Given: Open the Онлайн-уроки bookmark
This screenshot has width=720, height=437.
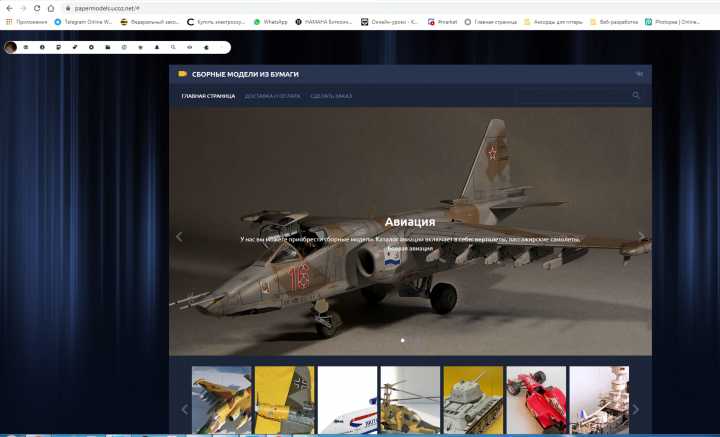Looking at the screenshot, I should pyautogui.click(x=389, y=22).
